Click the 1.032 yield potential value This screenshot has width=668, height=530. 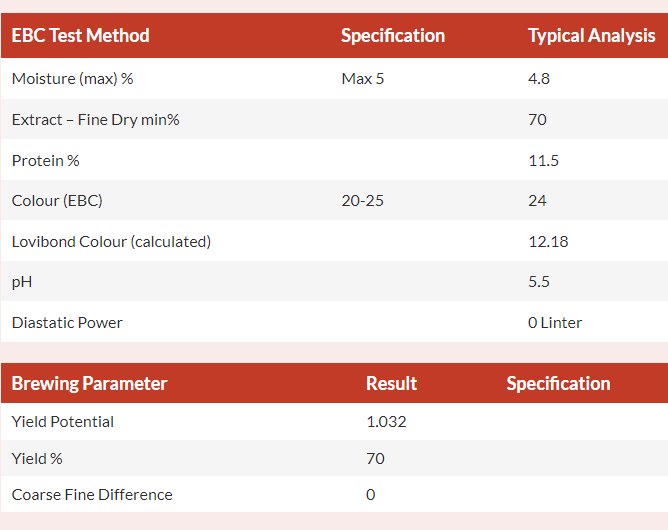(386, 422)
